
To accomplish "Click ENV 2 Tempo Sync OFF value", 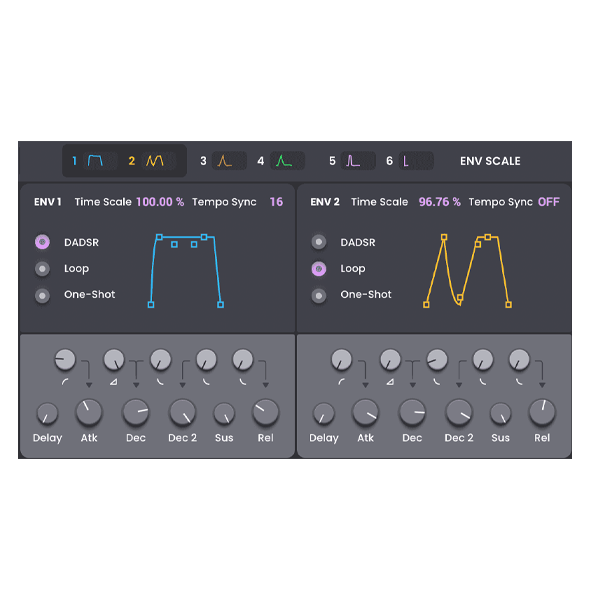I will (x=549, y=202).
